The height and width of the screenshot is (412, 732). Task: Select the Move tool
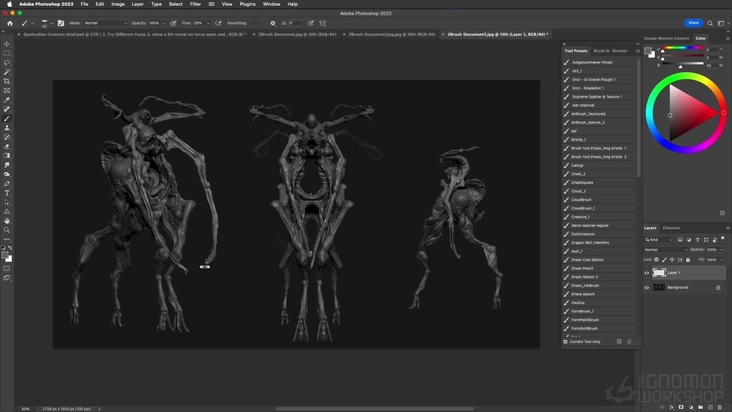(x=7, y=44)
